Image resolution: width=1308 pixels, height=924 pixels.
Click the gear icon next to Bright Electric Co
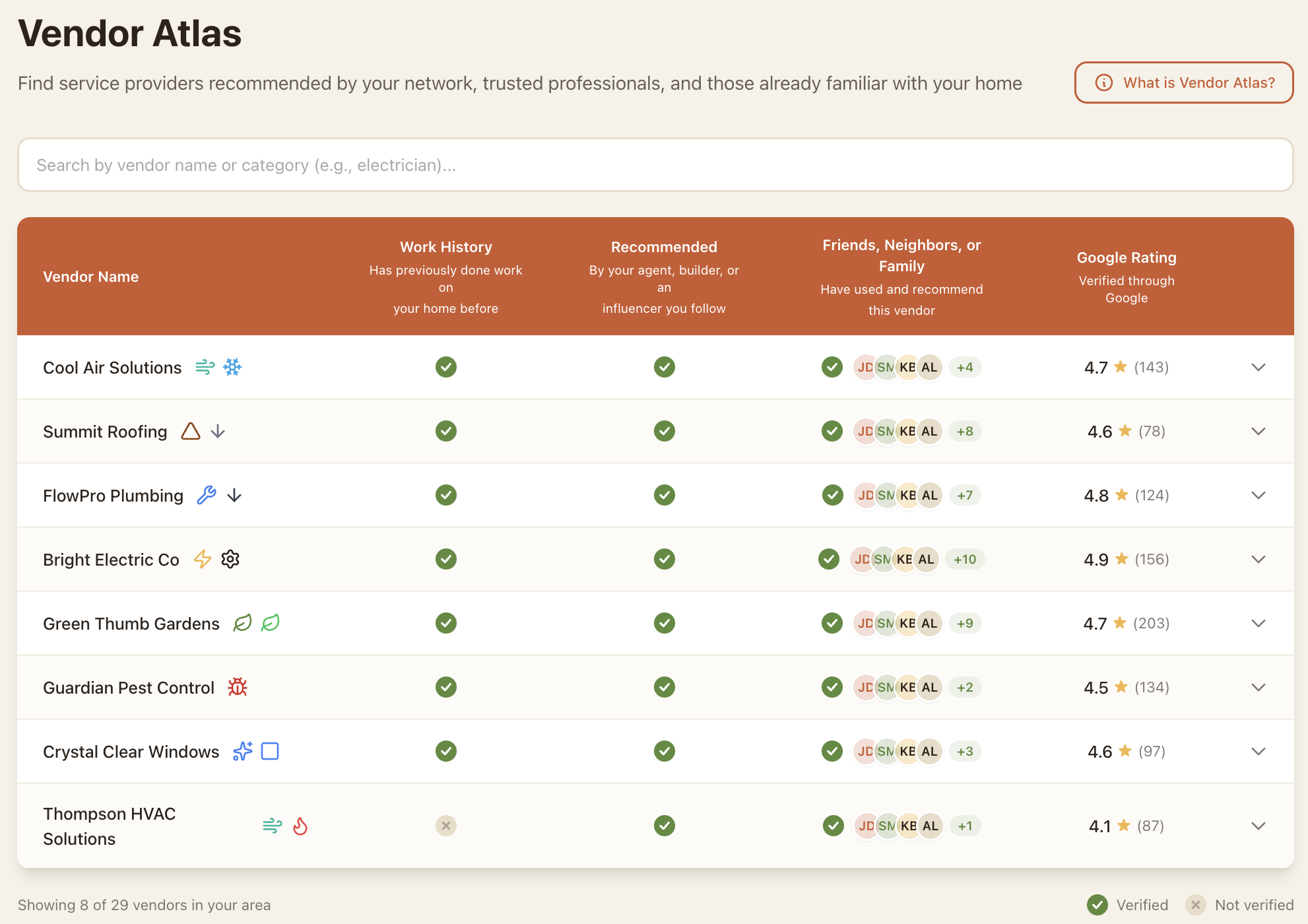coord(230,559)
